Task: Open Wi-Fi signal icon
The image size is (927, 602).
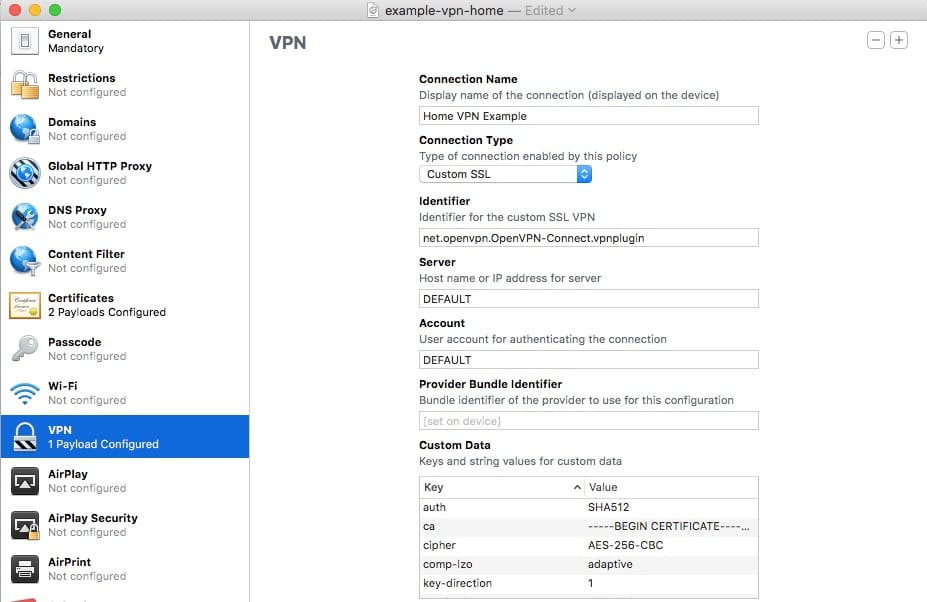Action: [x=25, y=393]
